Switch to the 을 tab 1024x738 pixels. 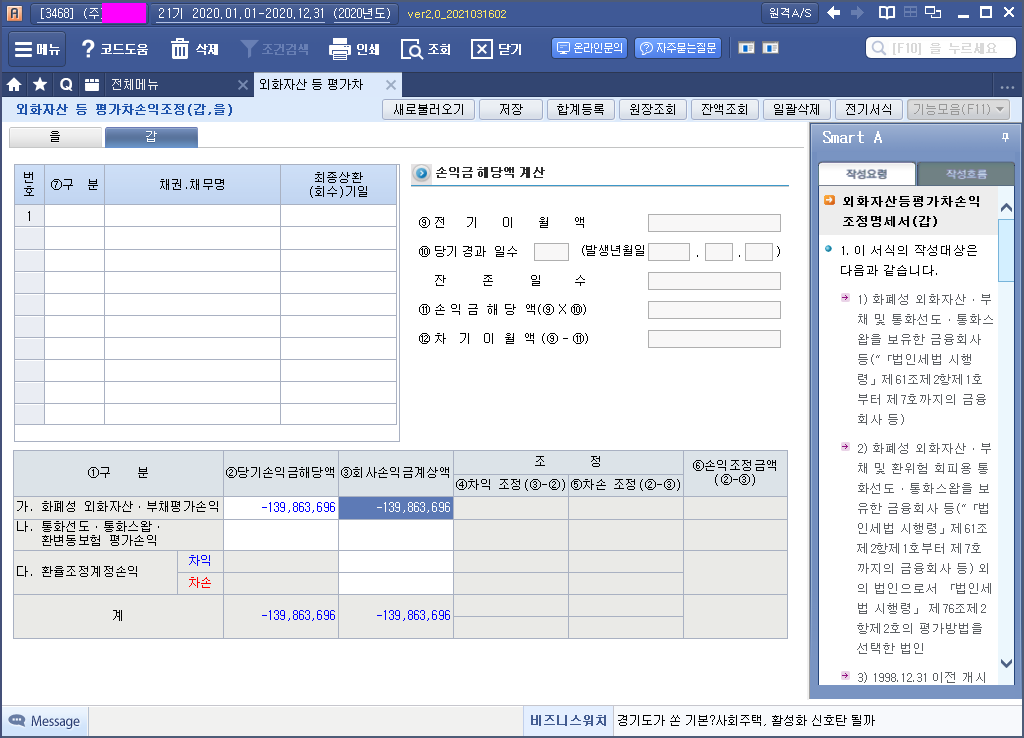[56, 136]
